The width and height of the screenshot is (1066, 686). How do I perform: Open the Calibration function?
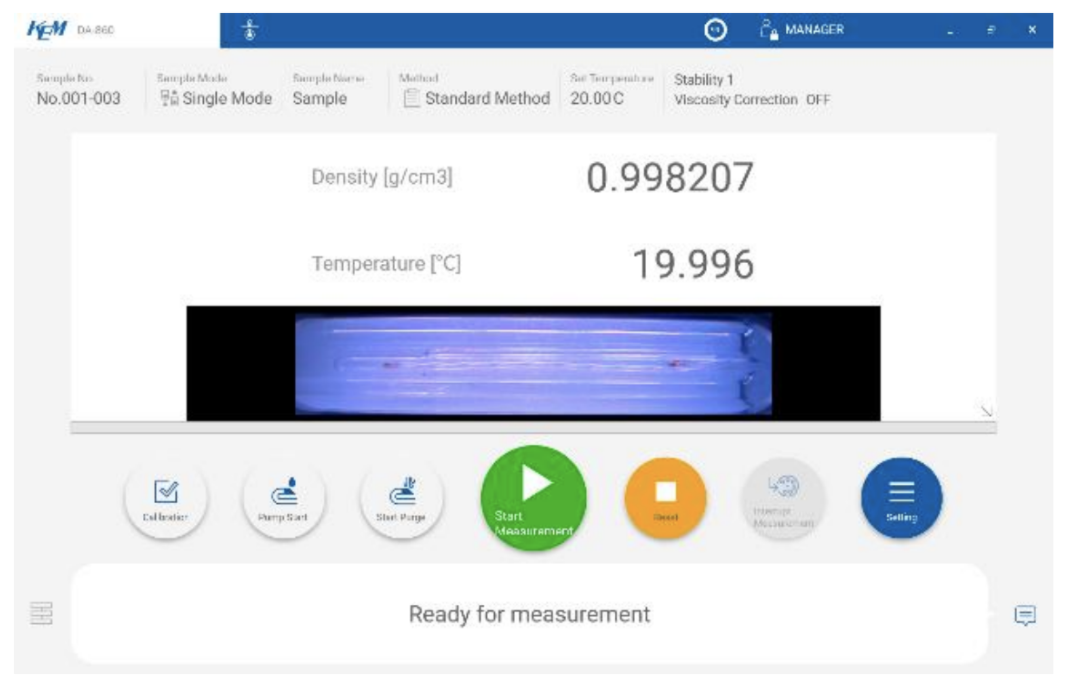point(166,498)
